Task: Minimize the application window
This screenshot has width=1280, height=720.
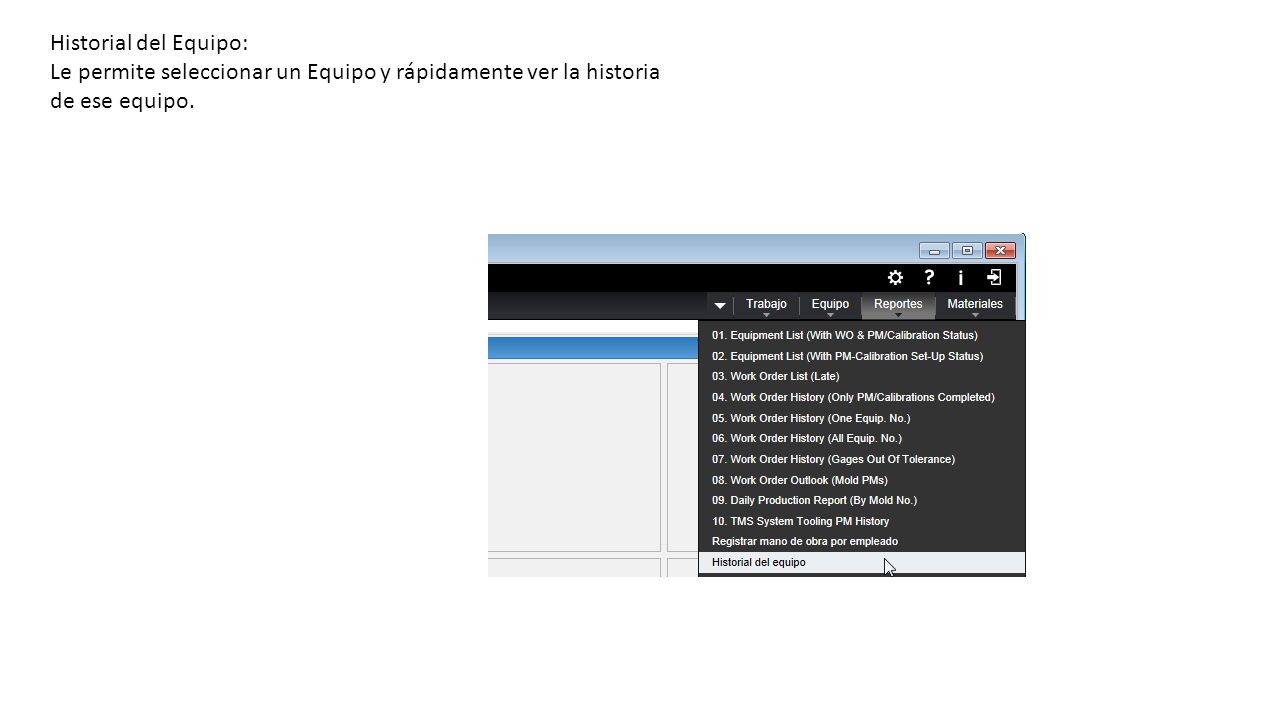Action: point(934,250)
